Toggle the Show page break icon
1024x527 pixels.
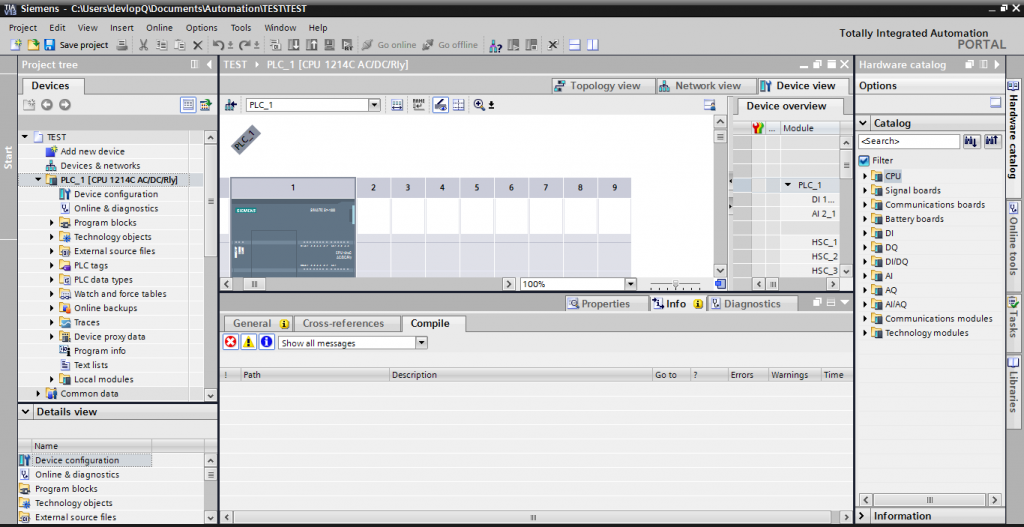pyautogui.click(x=459, y=105)
